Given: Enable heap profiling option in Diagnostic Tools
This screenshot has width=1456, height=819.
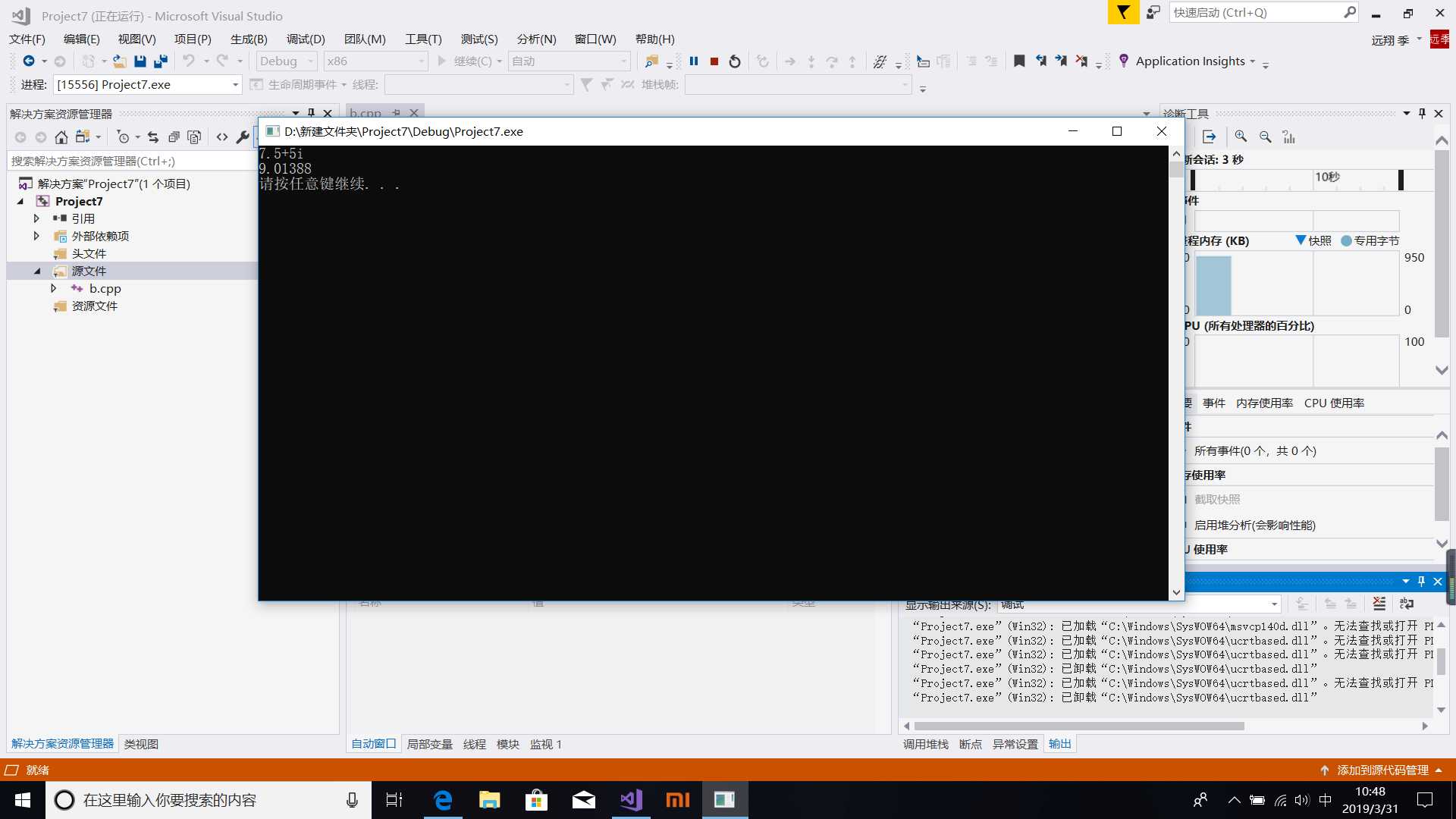Looking at the screenshot, I should click(1254, 525).
